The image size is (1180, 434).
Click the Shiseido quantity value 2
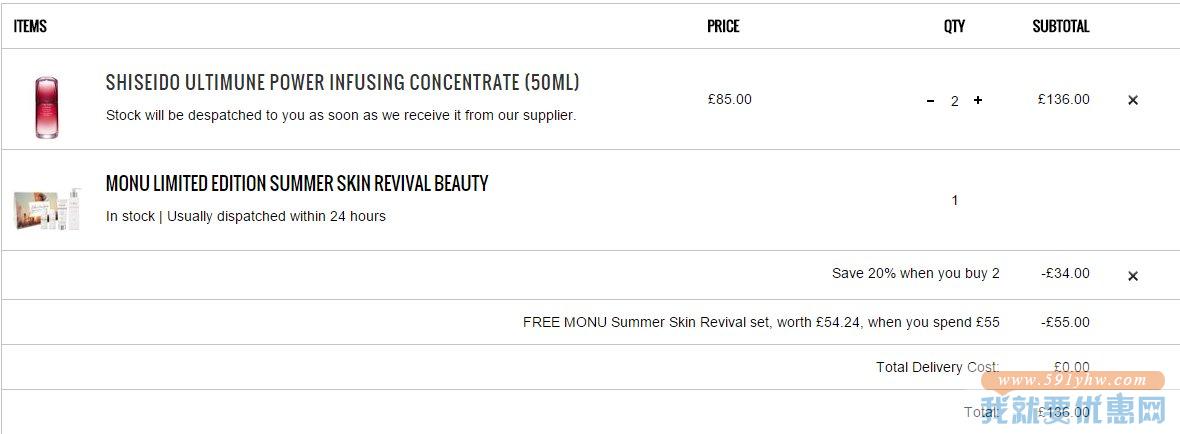(954, 101)
